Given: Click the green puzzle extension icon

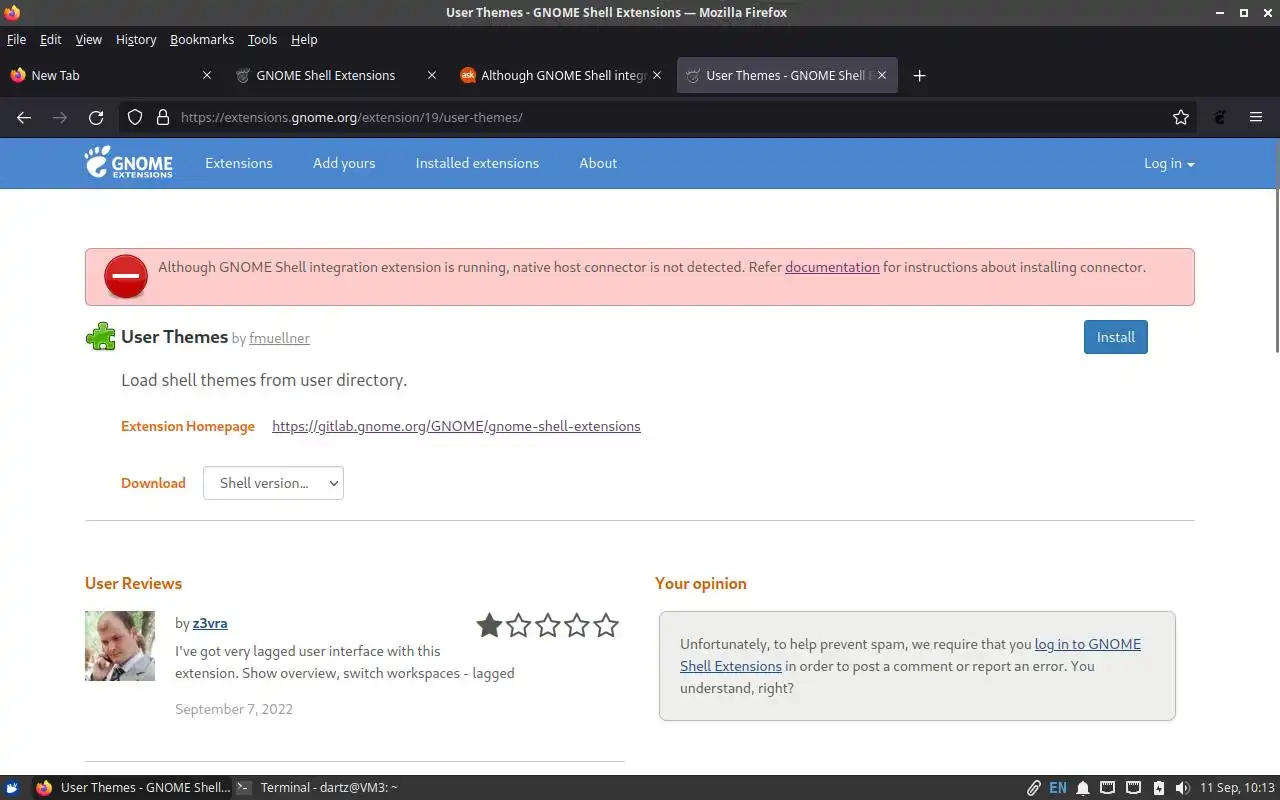Looking at the screenshot, I should coord(100,337).
